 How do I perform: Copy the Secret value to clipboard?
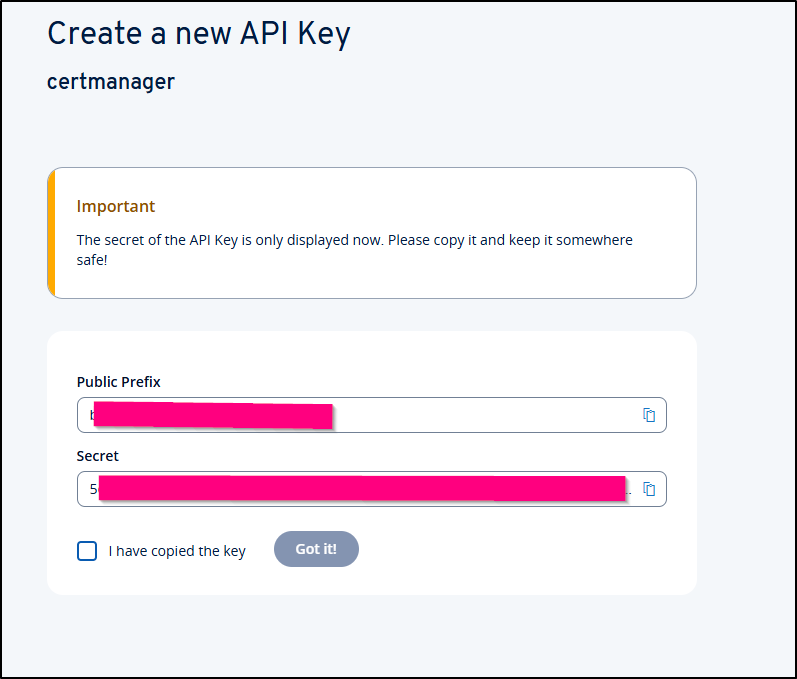(649, 489)
